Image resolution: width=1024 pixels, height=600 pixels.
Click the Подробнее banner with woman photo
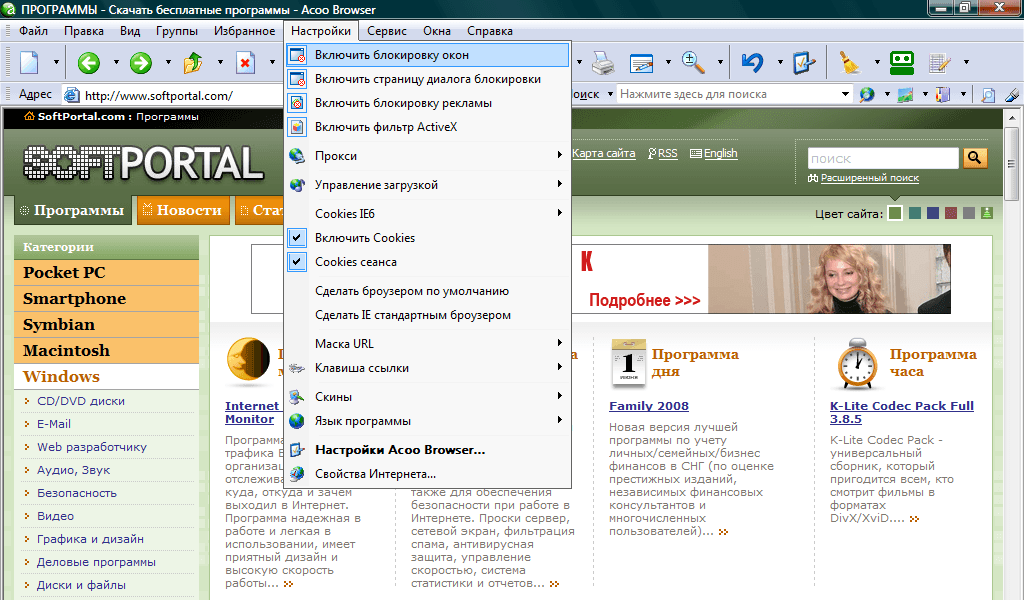[x=761, y=279]
